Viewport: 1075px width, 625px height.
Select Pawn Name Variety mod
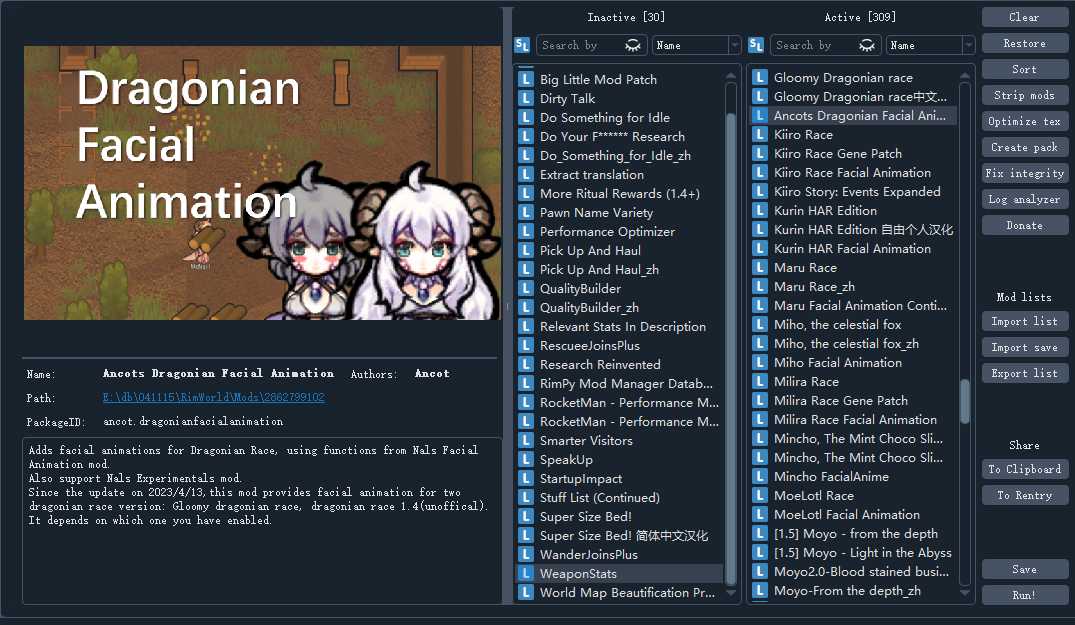click(x=619, y=212)
